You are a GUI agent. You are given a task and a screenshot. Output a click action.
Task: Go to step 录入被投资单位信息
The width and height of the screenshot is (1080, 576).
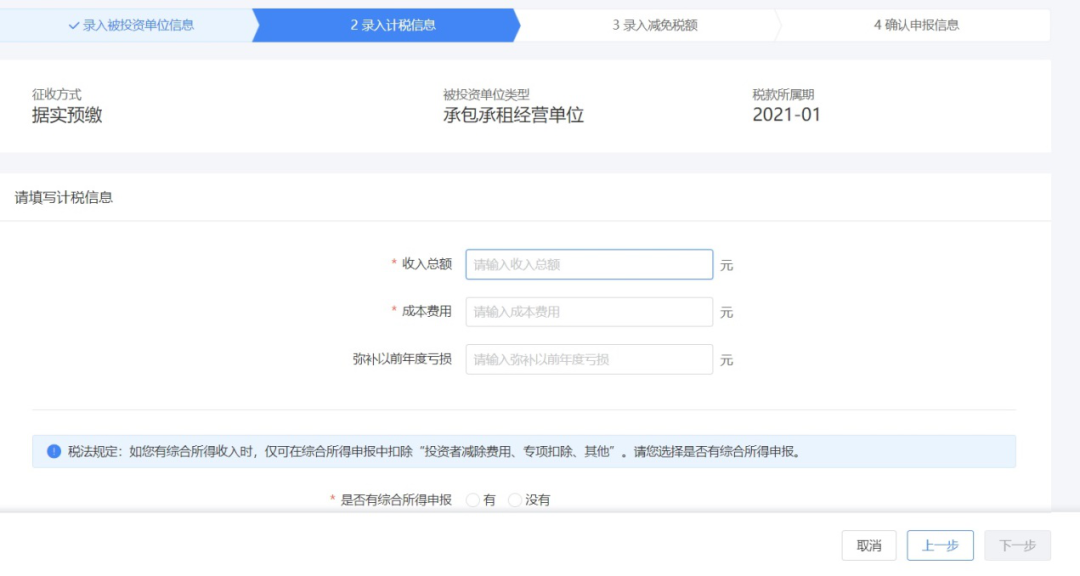tap(131, 25)
